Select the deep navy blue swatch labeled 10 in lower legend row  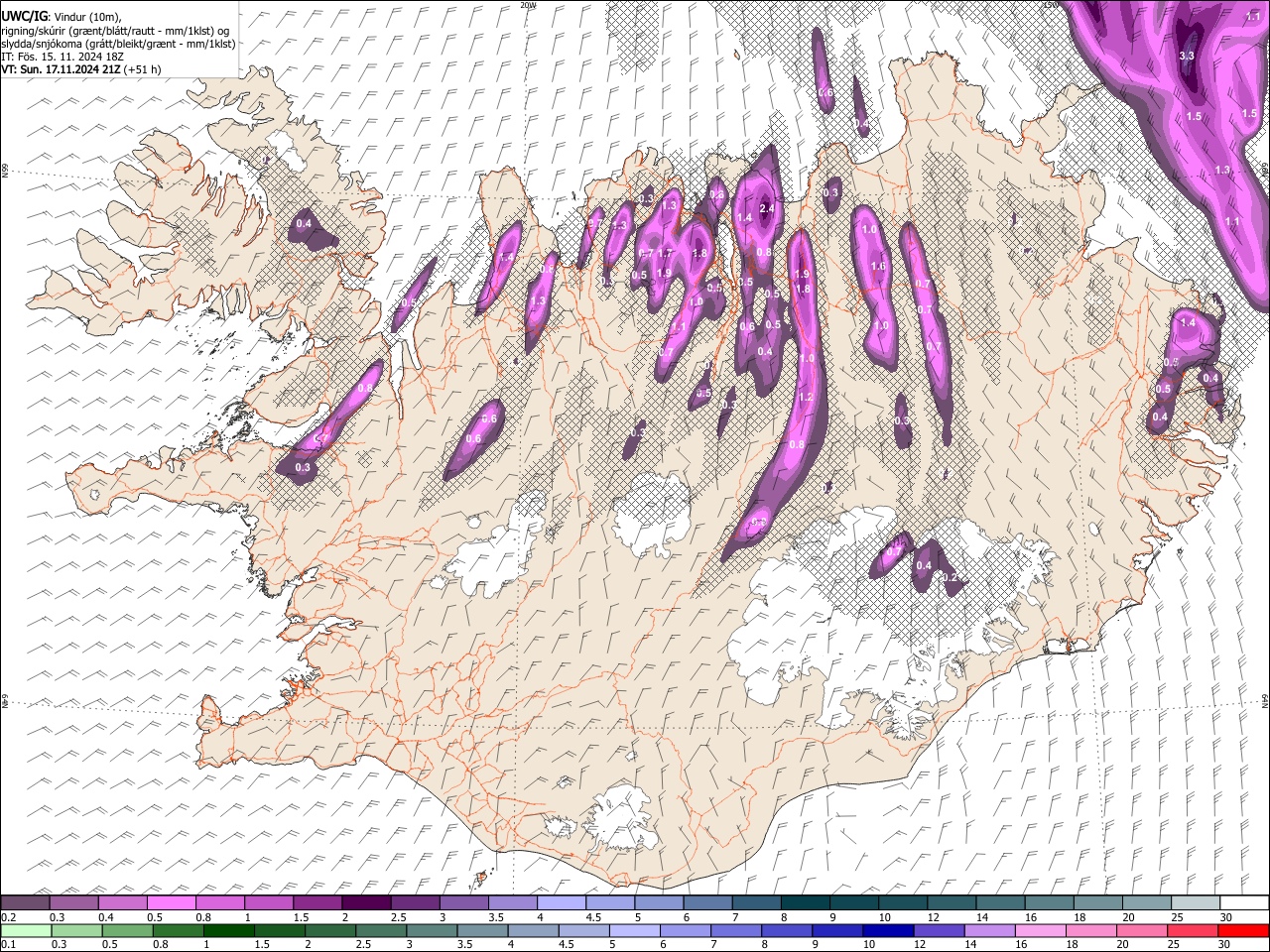tap(888, 930)
